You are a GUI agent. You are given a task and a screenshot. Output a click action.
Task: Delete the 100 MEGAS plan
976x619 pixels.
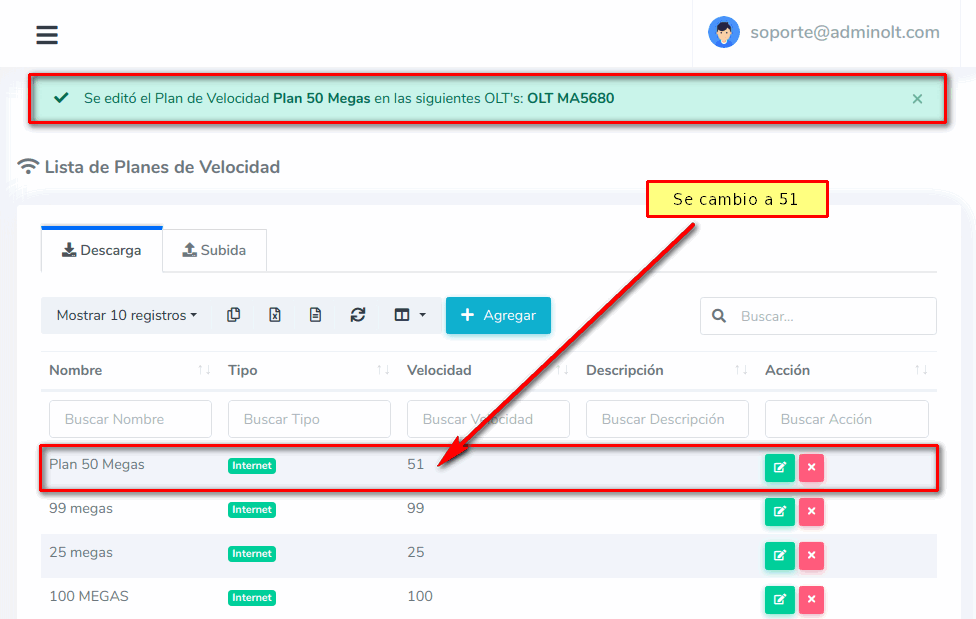[811, 599]
